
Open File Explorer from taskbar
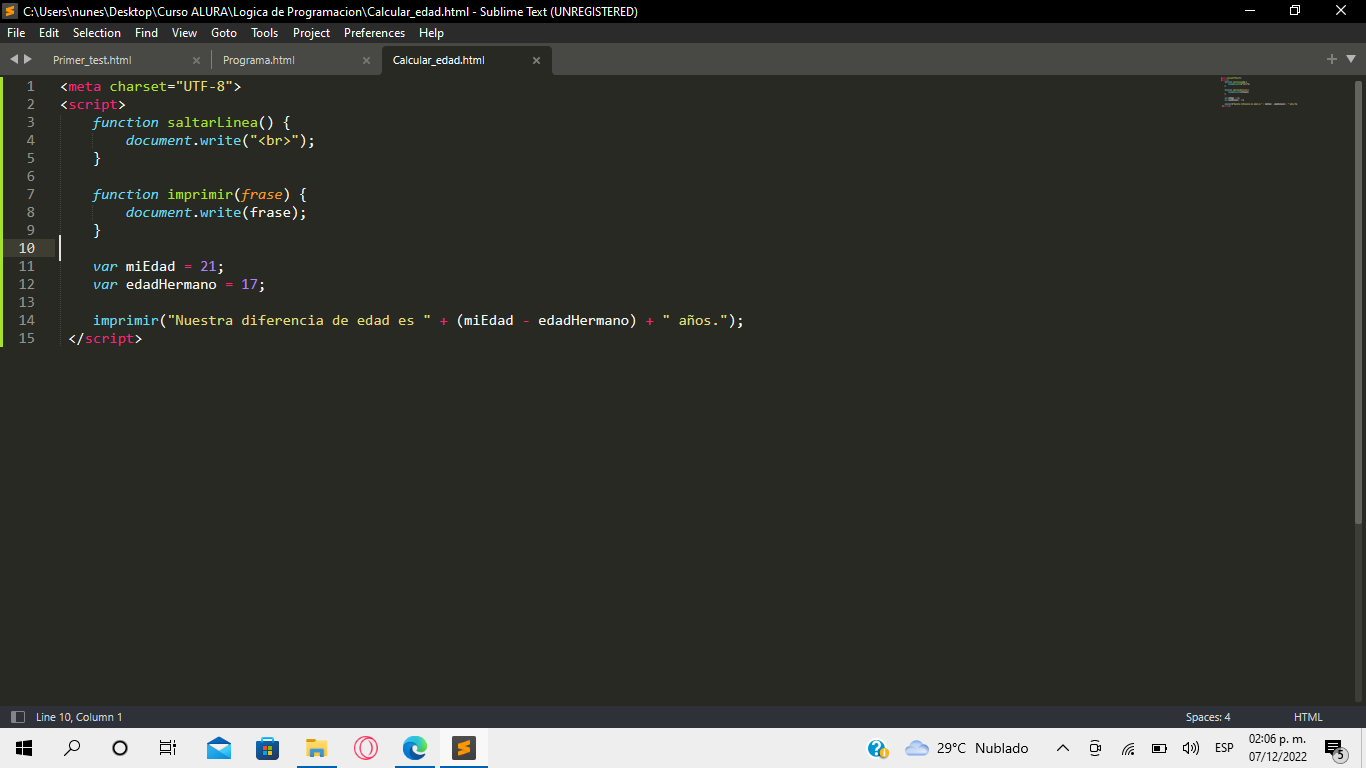(x=316, y=748)
